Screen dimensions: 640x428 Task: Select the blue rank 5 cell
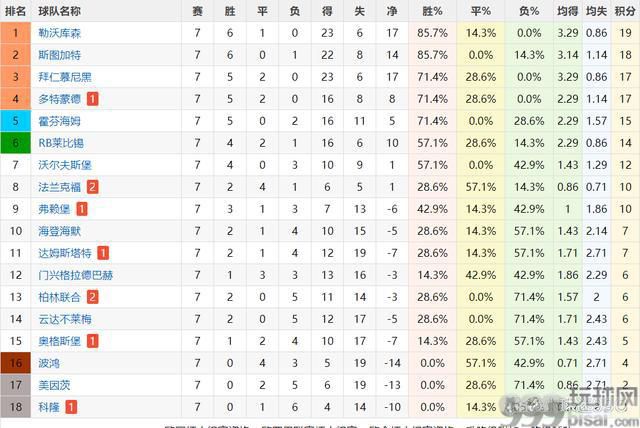pyautogui.click(x=16, y=121)
